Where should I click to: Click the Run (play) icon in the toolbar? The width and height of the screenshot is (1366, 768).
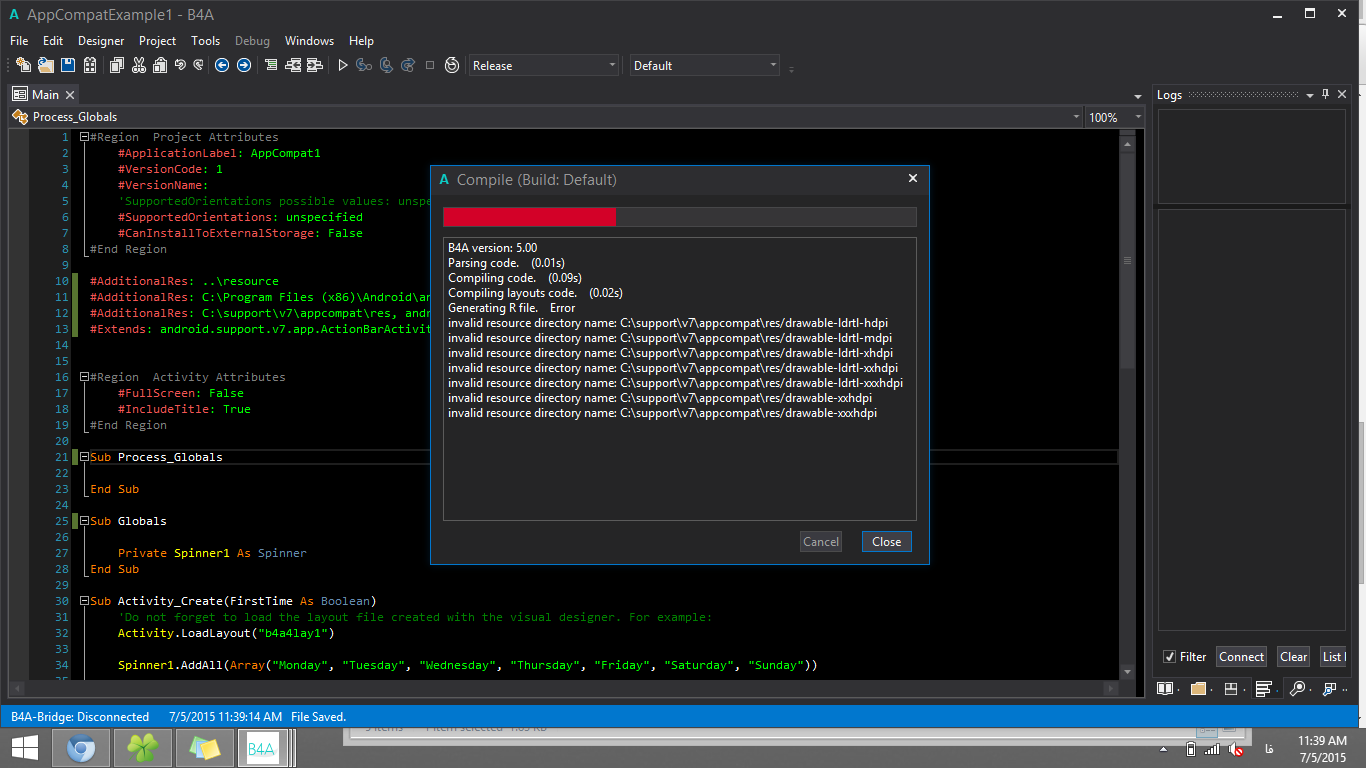(342, 65)
